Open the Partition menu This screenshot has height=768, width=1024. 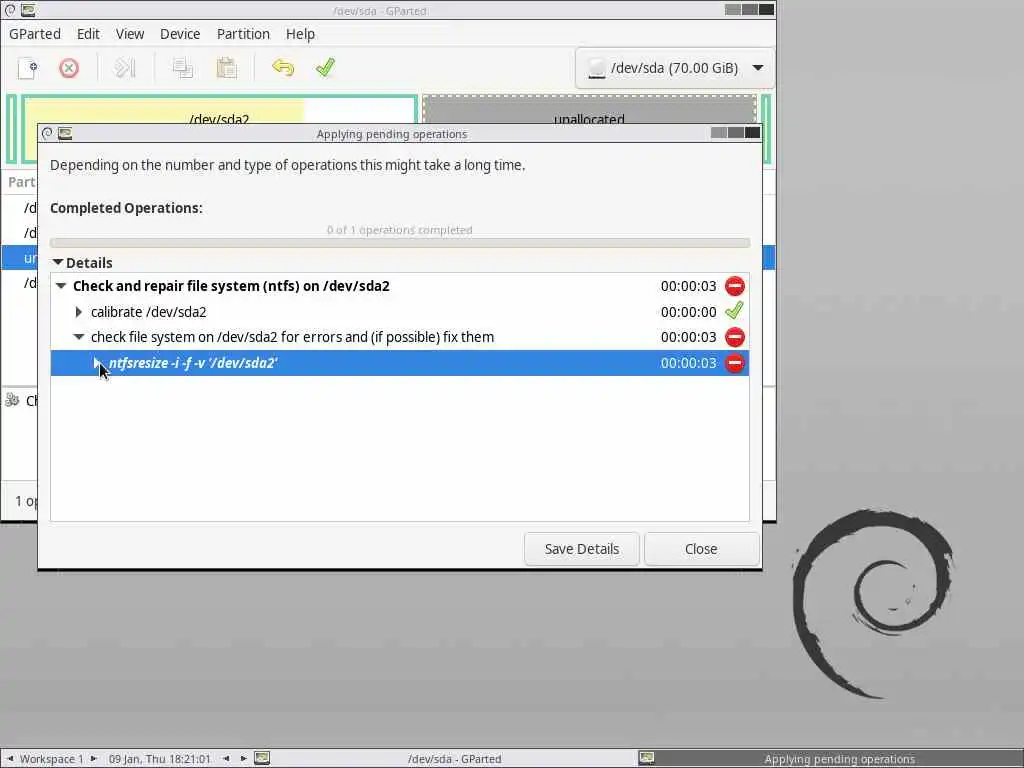pos(243,34)
